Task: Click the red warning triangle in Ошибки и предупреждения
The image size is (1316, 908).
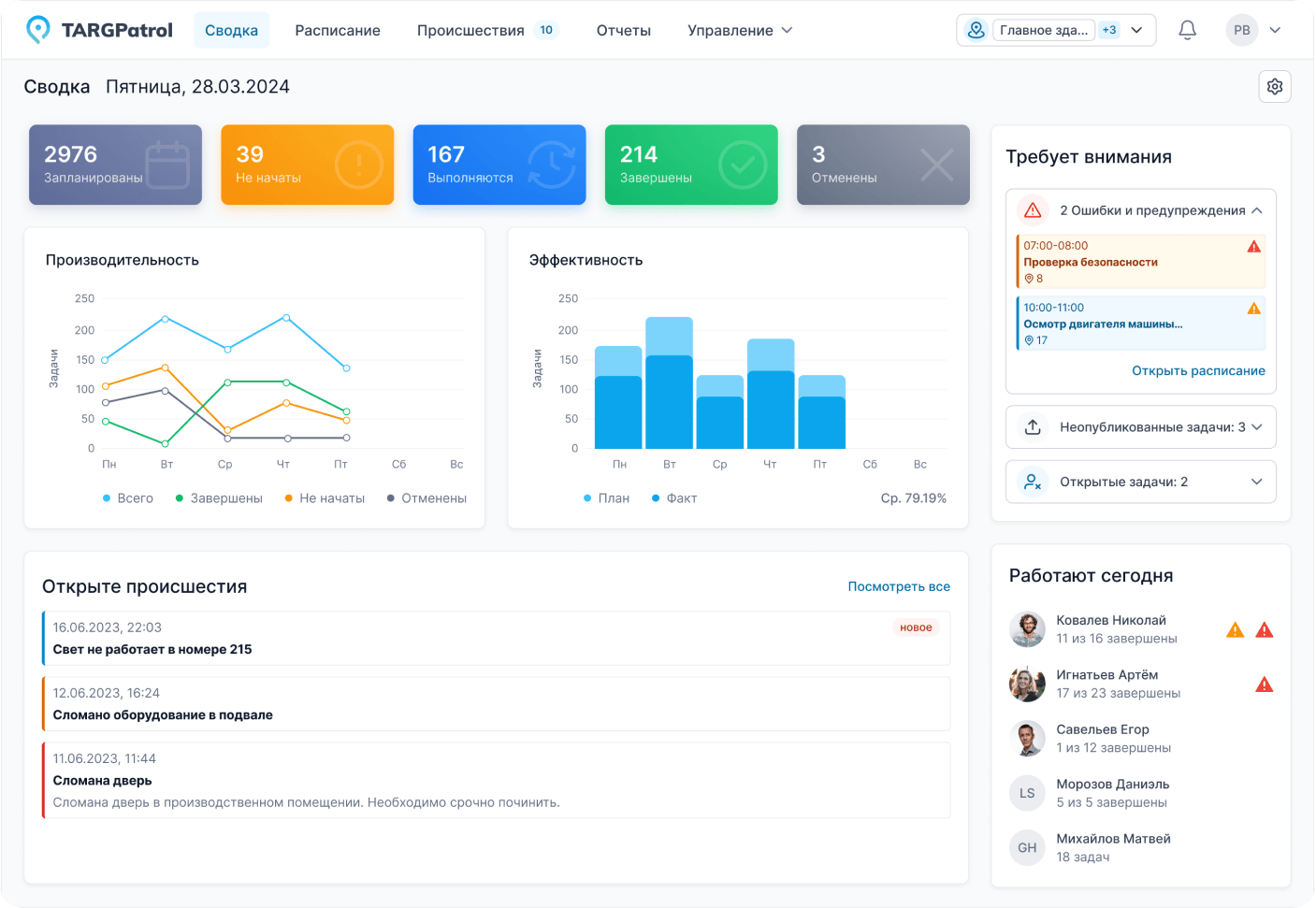Action: point(1033,210)
